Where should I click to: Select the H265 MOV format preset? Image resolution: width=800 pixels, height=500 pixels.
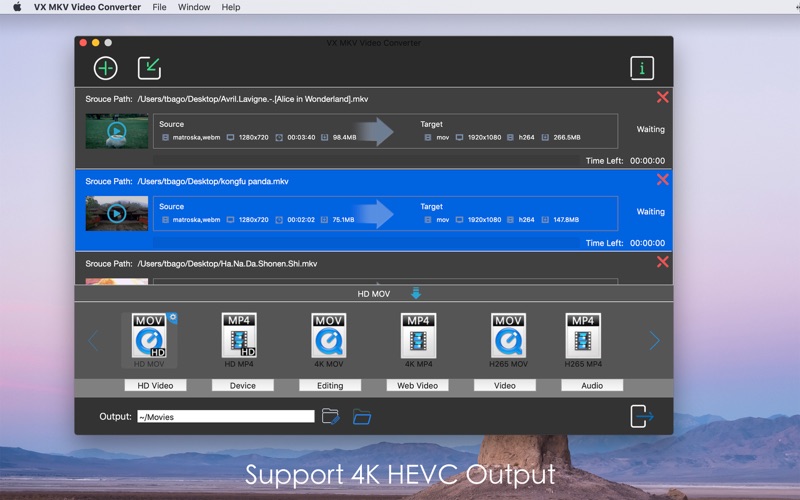coord(508,340)
